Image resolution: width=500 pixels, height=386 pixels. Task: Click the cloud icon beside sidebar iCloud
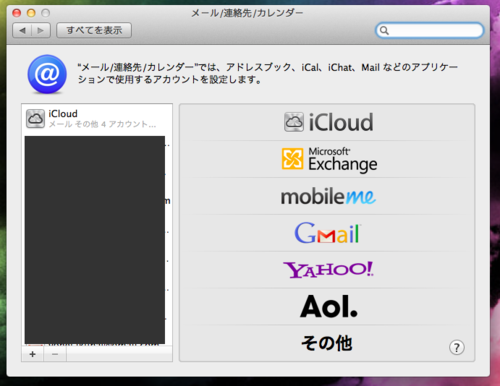[x=35, y=119]
